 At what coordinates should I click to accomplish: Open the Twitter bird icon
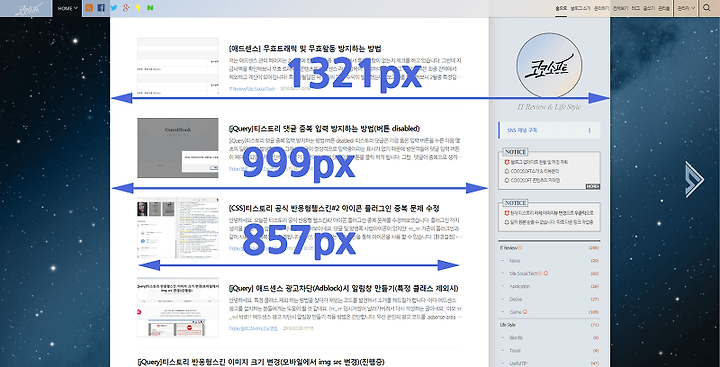pyautogui.click(x=114, y=8)
